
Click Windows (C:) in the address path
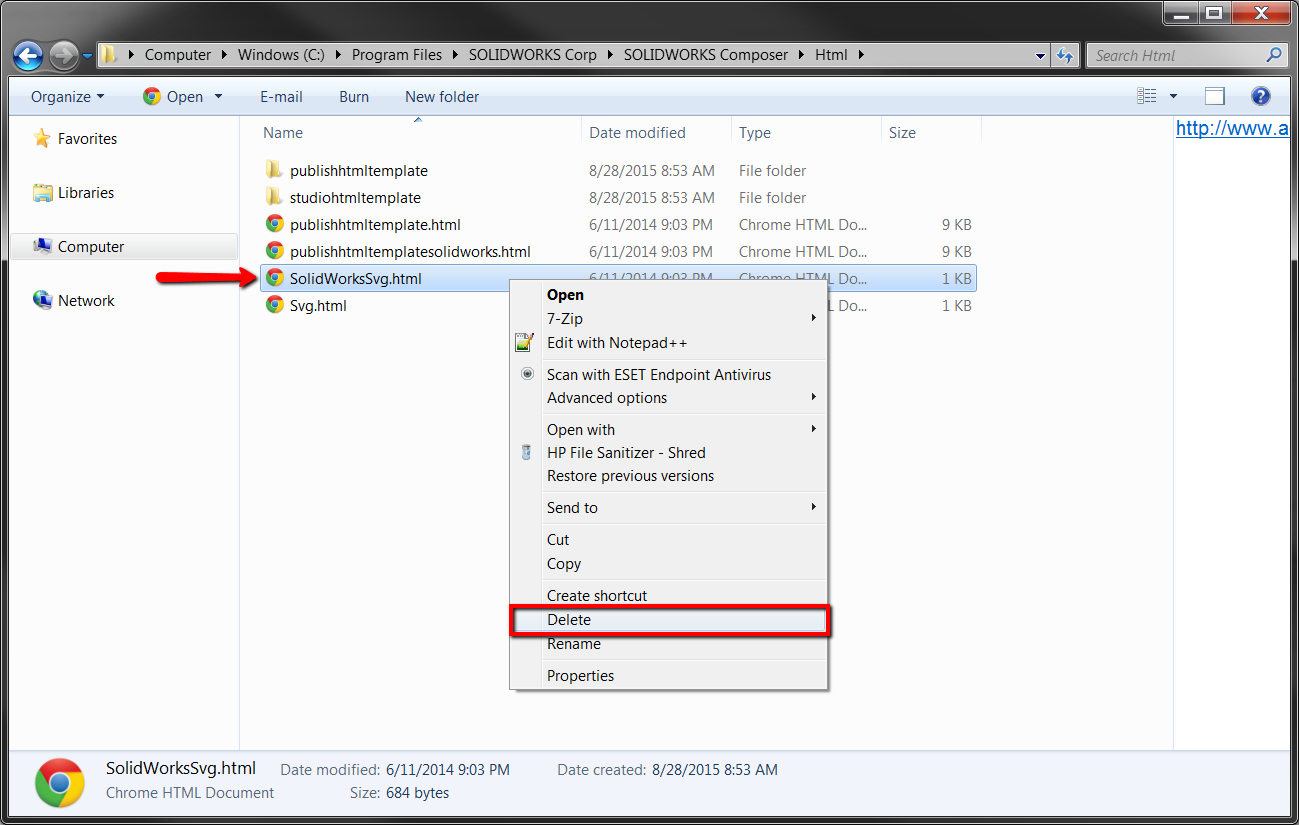(281, 55)
